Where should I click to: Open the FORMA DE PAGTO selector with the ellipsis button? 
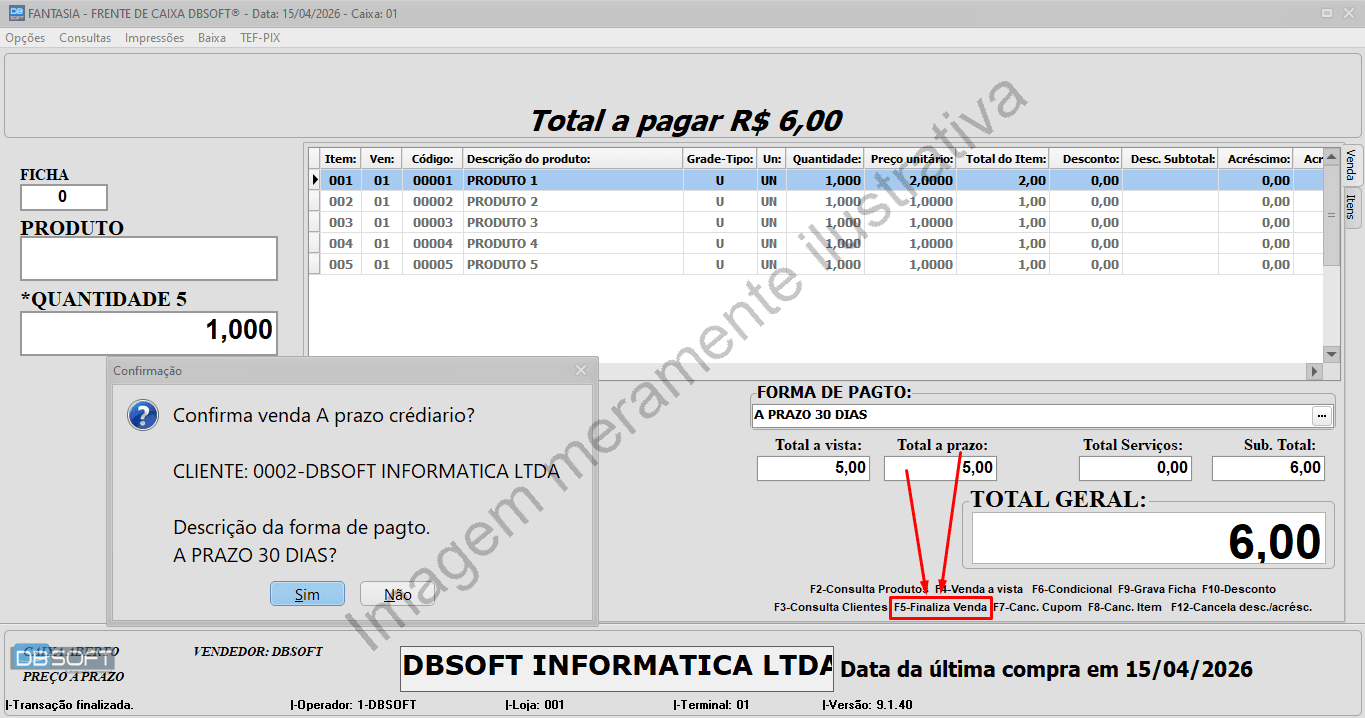pyautogui.click(x=1322, y=416)
